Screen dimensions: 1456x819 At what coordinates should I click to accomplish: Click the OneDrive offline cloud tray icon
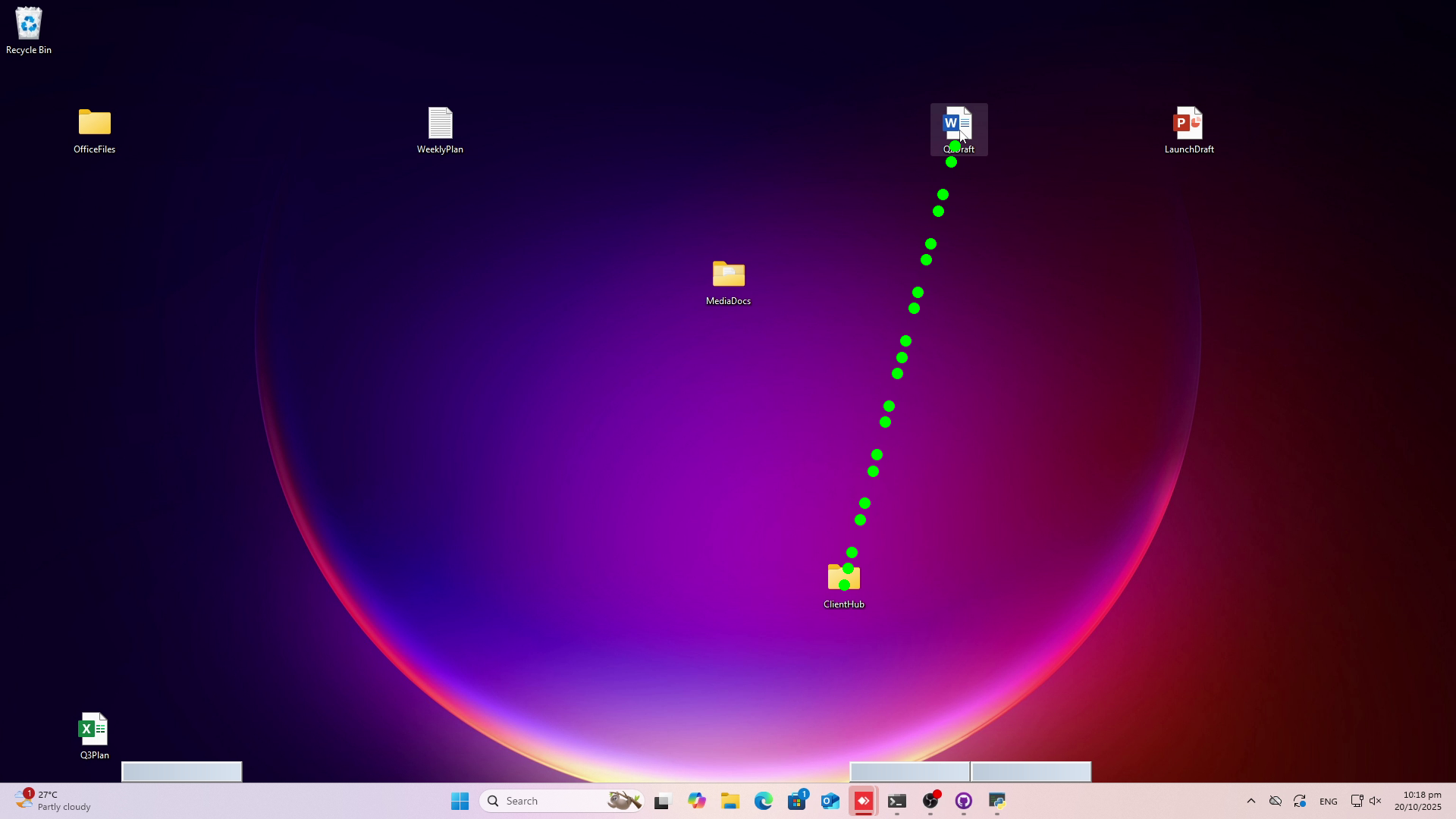[1276, 801]
